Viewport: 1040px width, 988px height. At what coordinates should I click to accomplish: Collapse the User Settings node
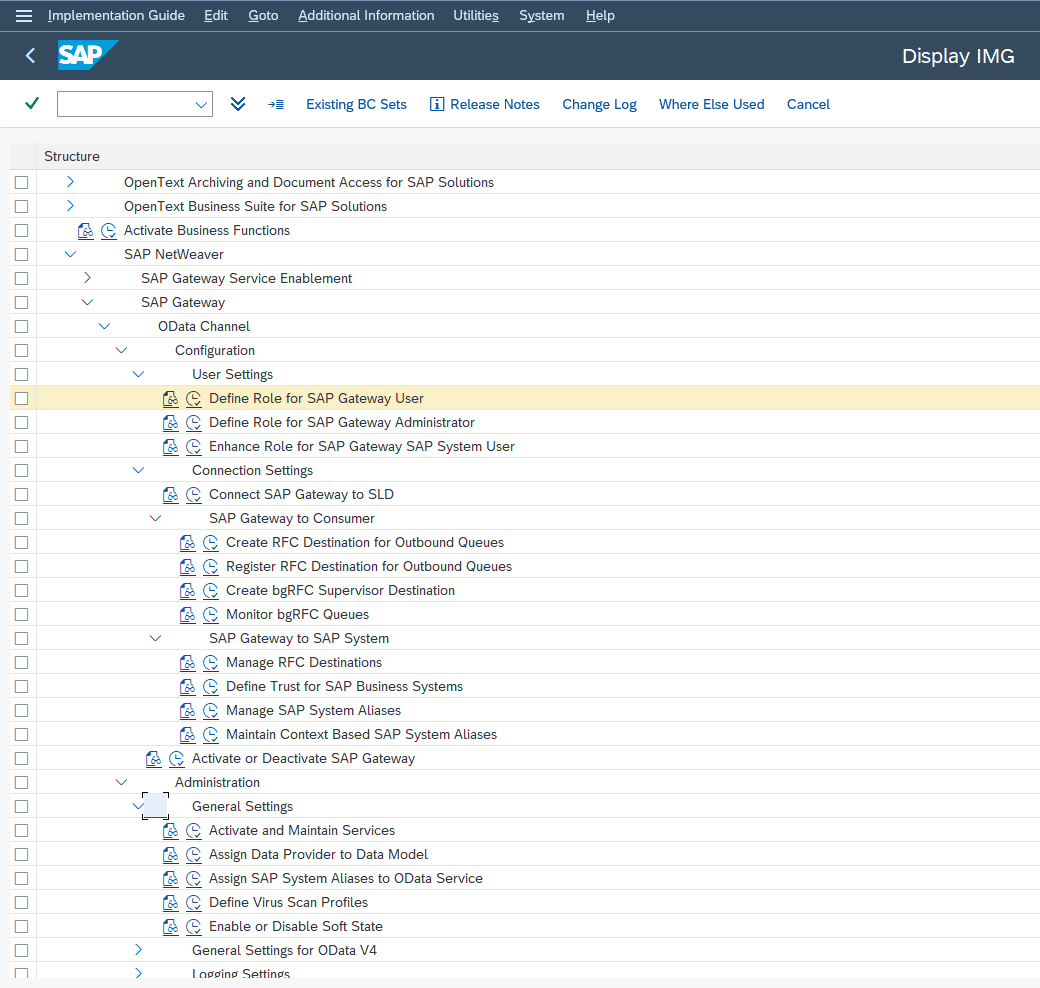pos(138,374)
